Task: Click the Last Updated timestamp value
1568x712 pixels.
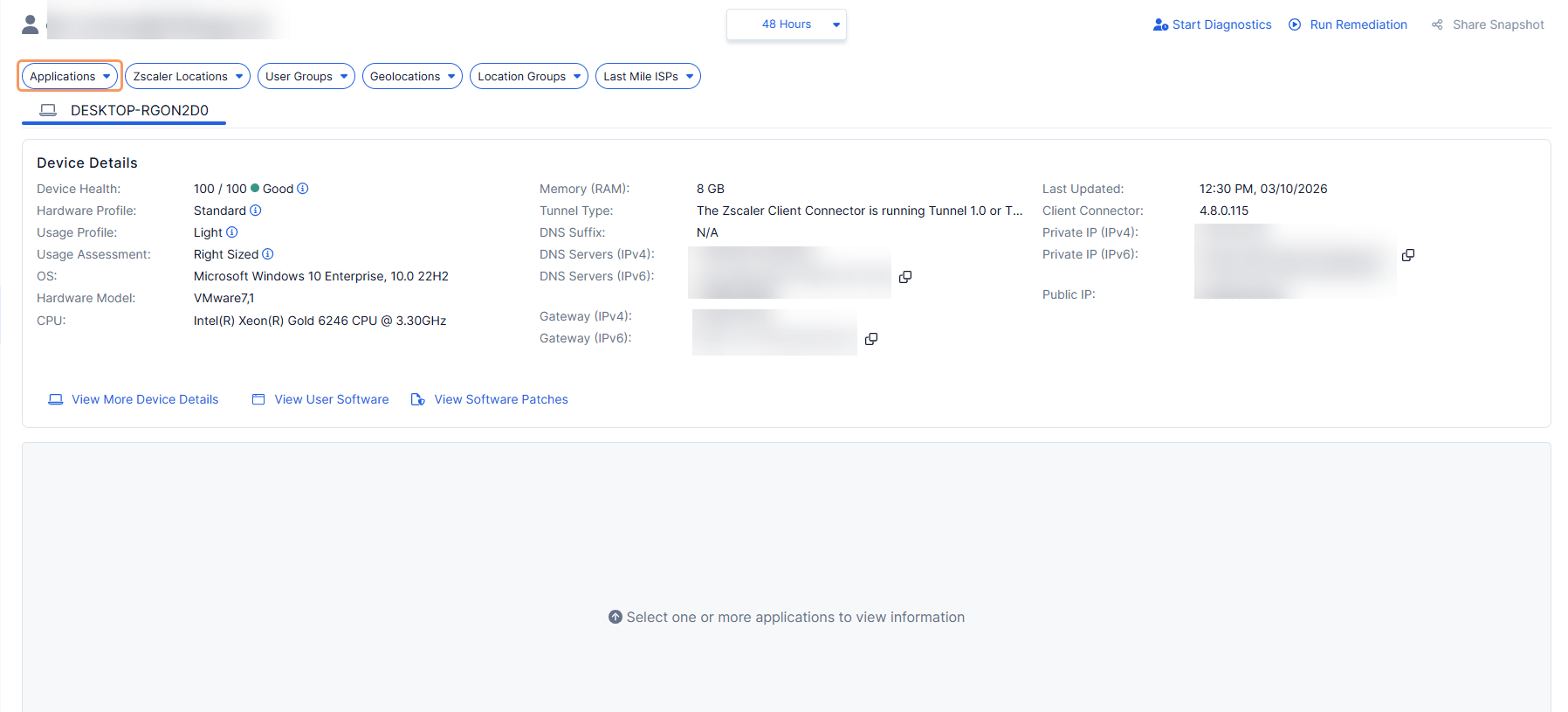Action: pos(1263,189)
